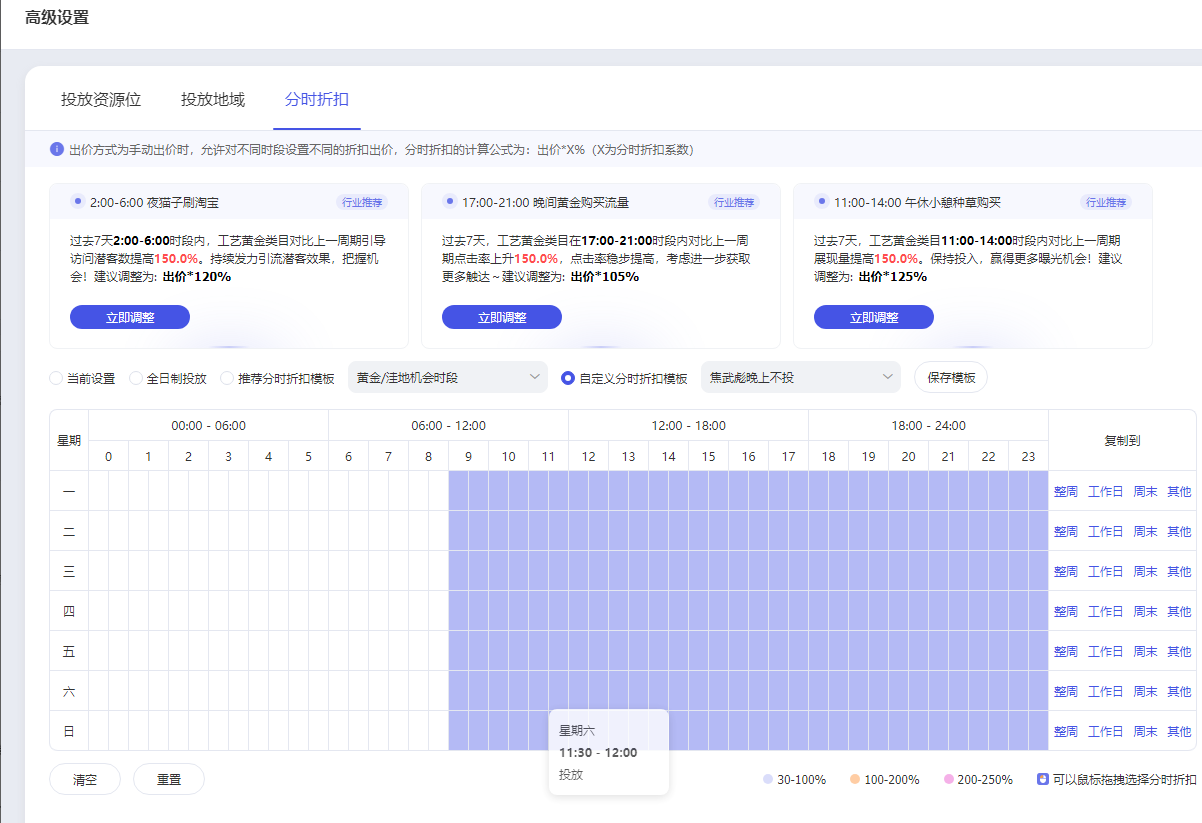
Task: Click 行业推荐 badge on the 11:00-14:00 card
Action: (1106, 202)
